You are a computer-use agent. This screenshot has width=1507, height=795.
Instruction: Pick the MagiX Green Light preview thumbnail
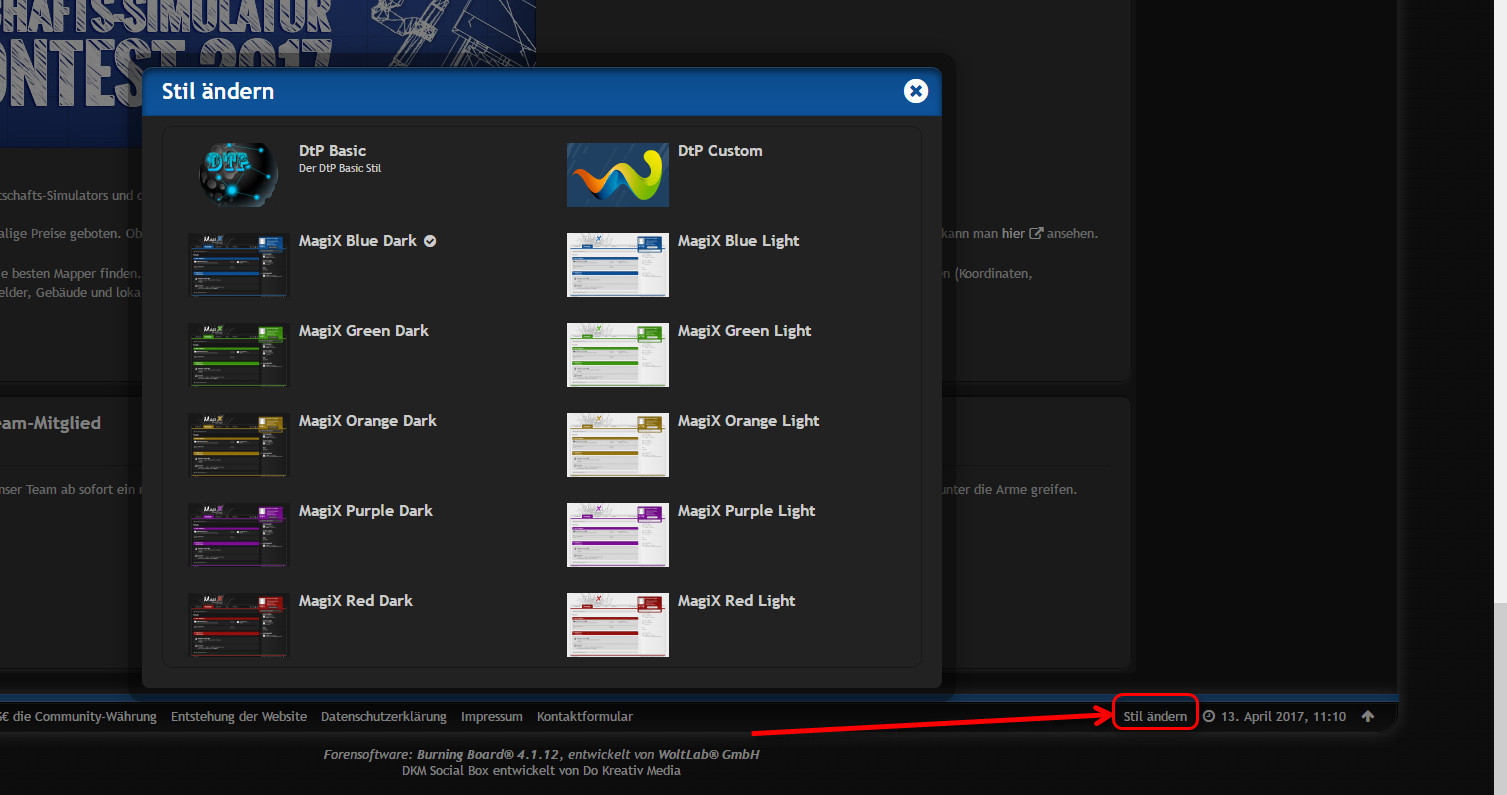click(617, 354)
